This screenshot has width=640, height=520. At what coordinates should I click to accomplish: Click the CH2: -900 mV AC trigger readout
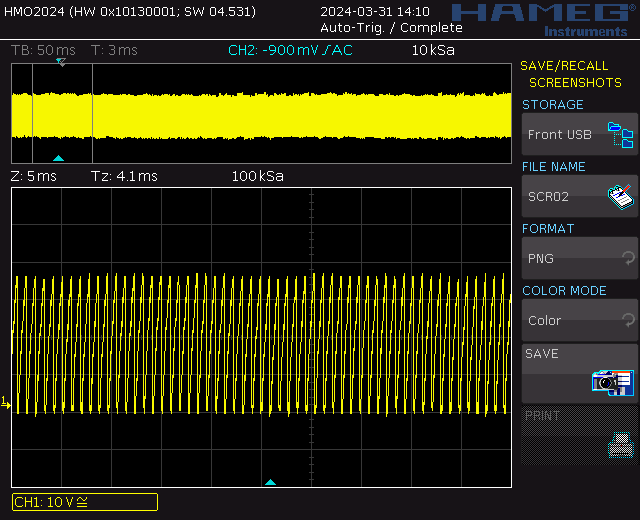(x=290, y=51)
